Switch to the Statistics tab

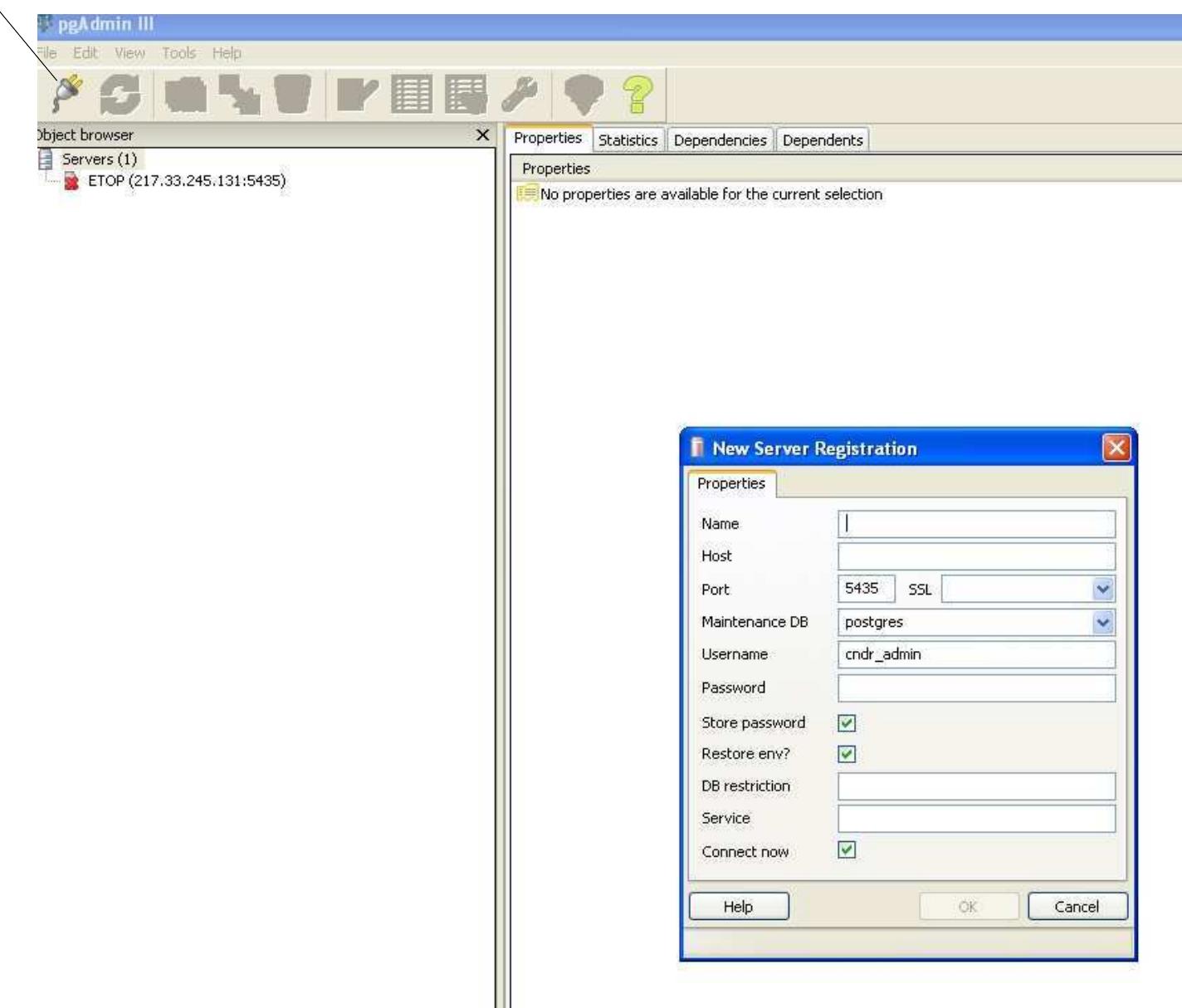pyautogui.click(x=628, y=140)
